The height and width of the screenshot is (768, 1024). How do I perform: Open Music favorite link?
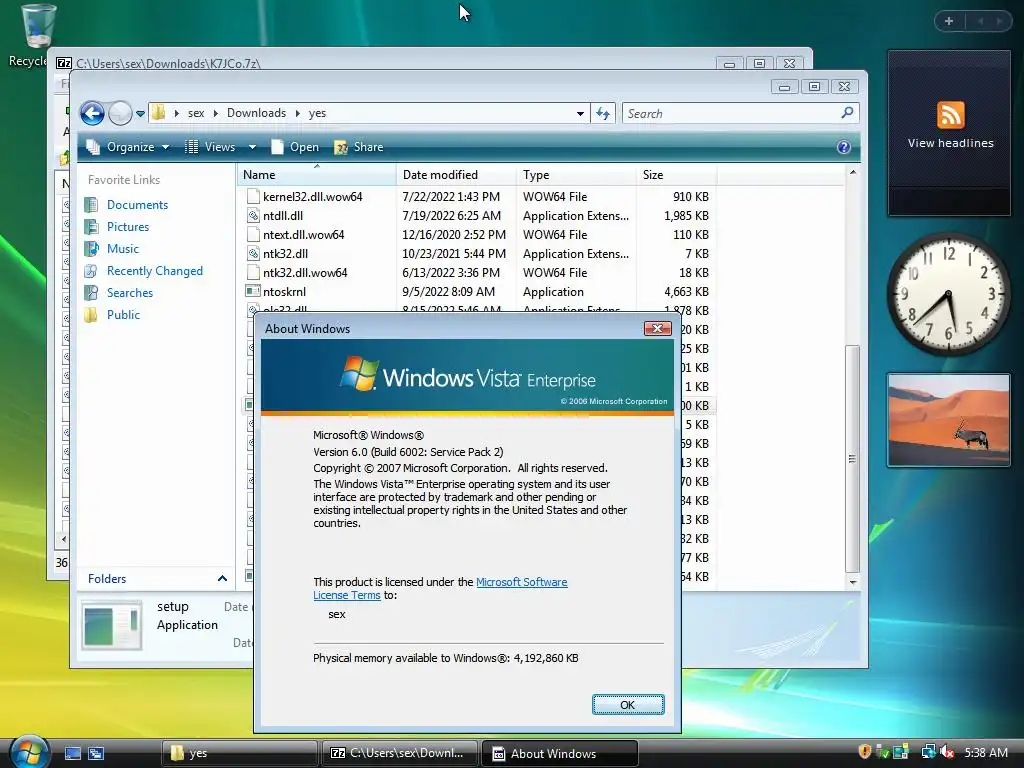point(123,249)
